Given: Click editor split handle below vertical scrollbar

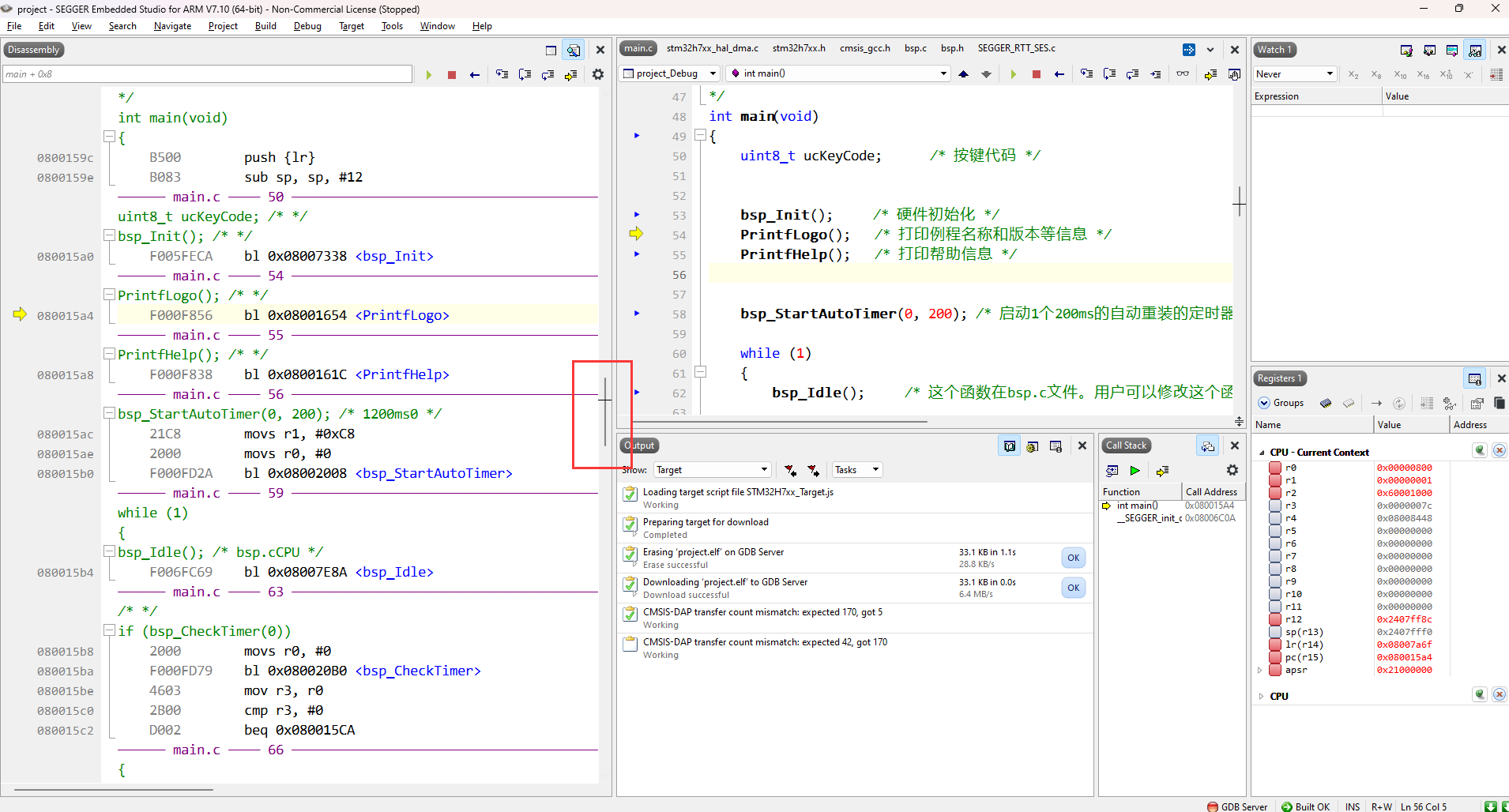Looking at the screenshot, I should [1239, 422].
